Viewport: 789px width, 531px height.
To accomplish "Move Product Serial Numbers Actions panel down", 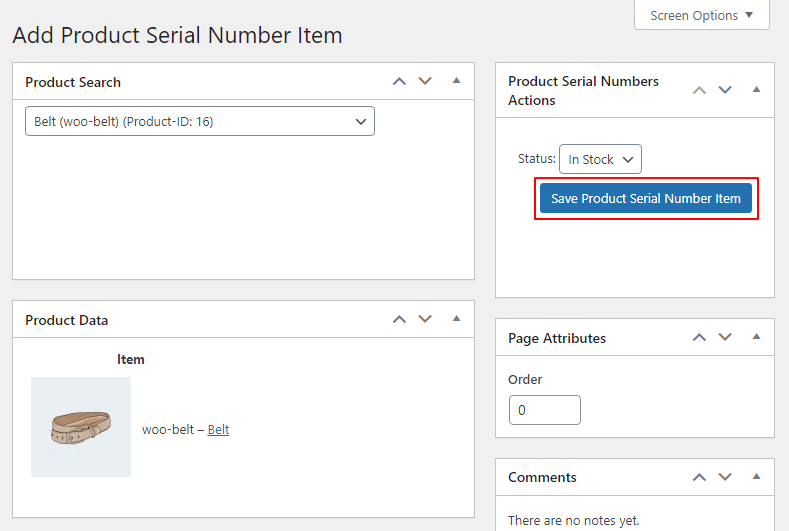I will (725, 91).
